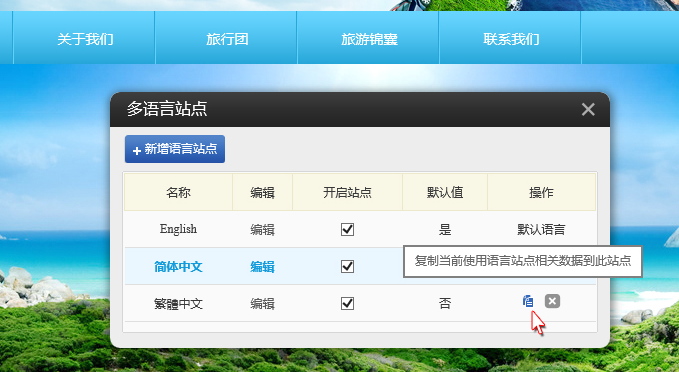Click 默认语言 label in English row
Screen dimensions: 679x372
(541, 230)
